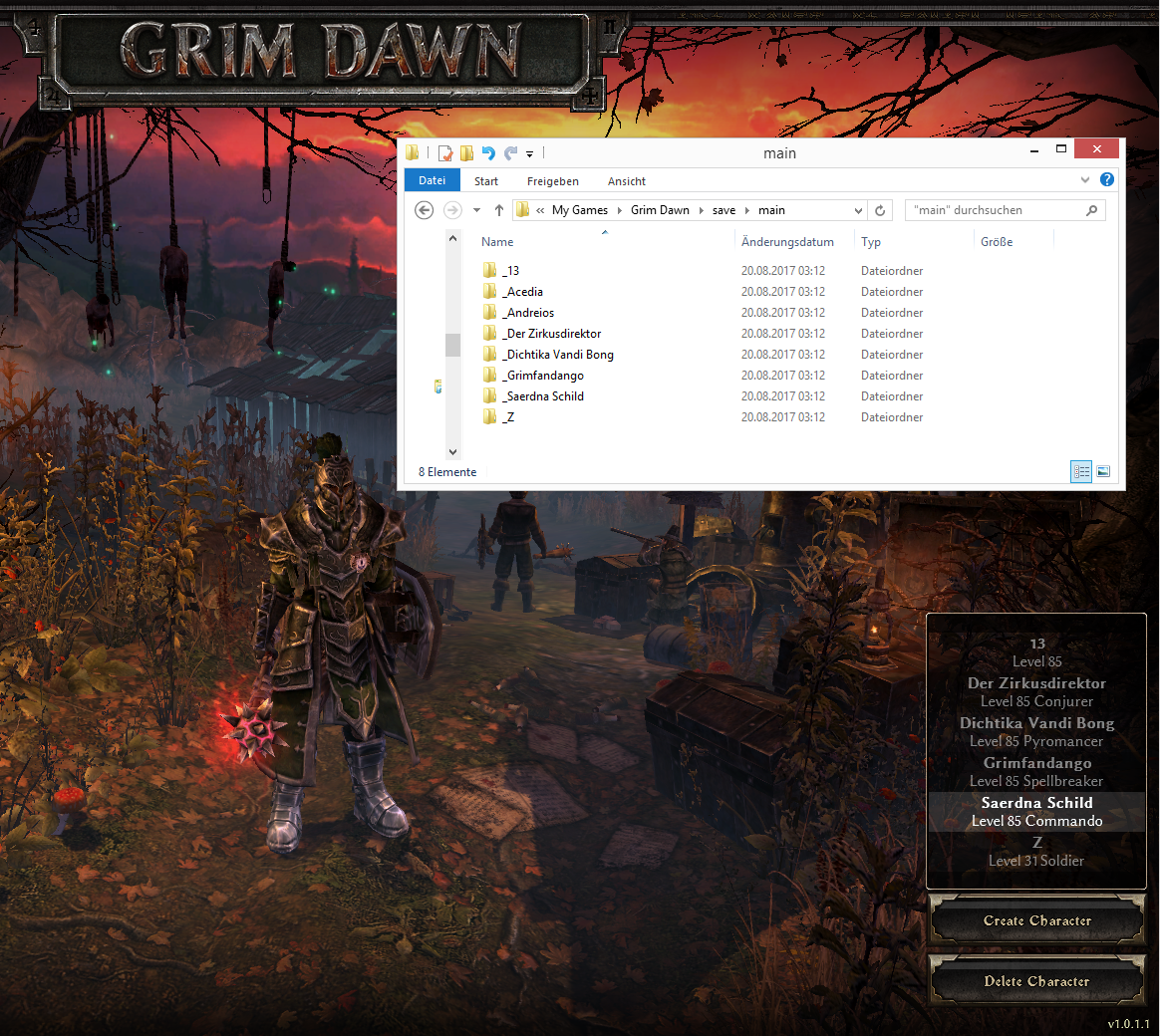1160x1036 pixels.
Task: Switch to Large icons view in status bar
Action: tap(1103, 472)
